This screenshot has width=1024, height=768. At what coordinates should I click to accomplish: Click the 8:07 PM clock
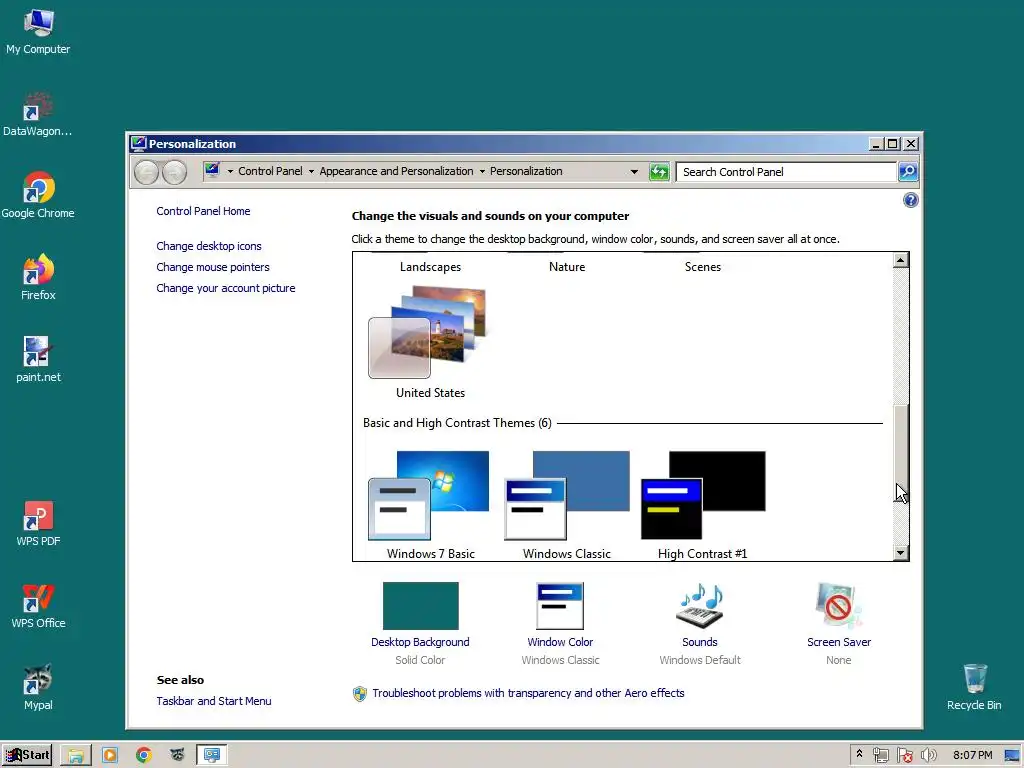(x=972, y=756)
